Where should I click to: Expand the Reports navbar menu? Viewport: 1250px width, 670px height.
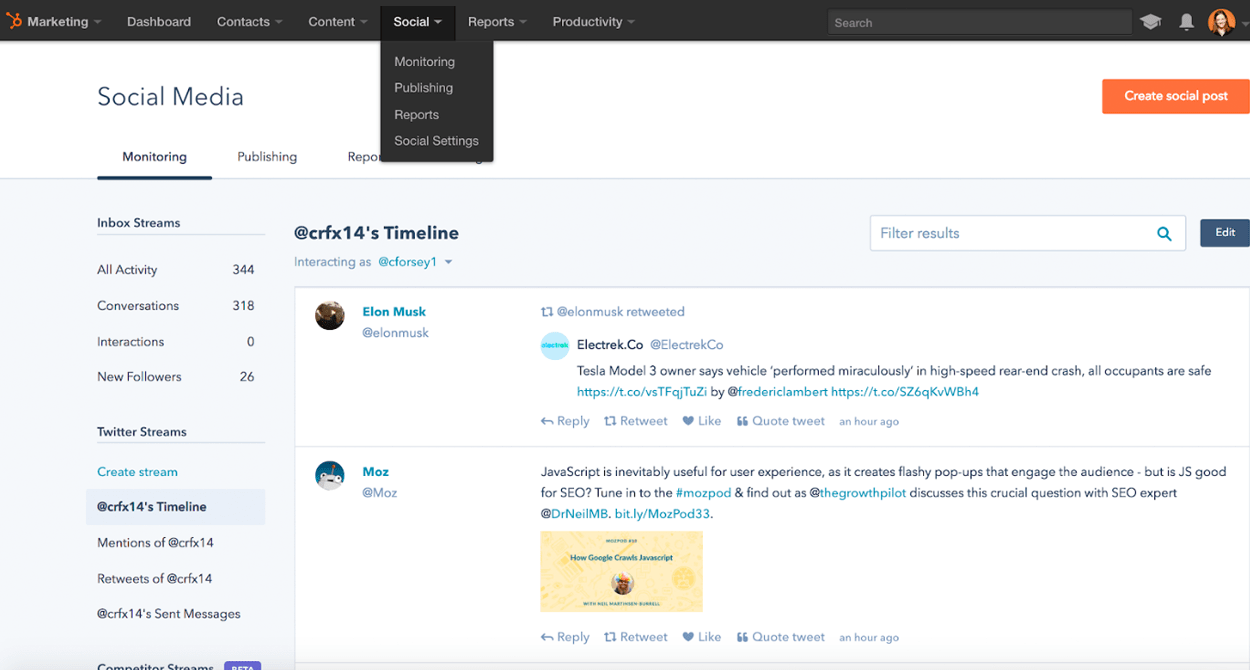point(497,22)
